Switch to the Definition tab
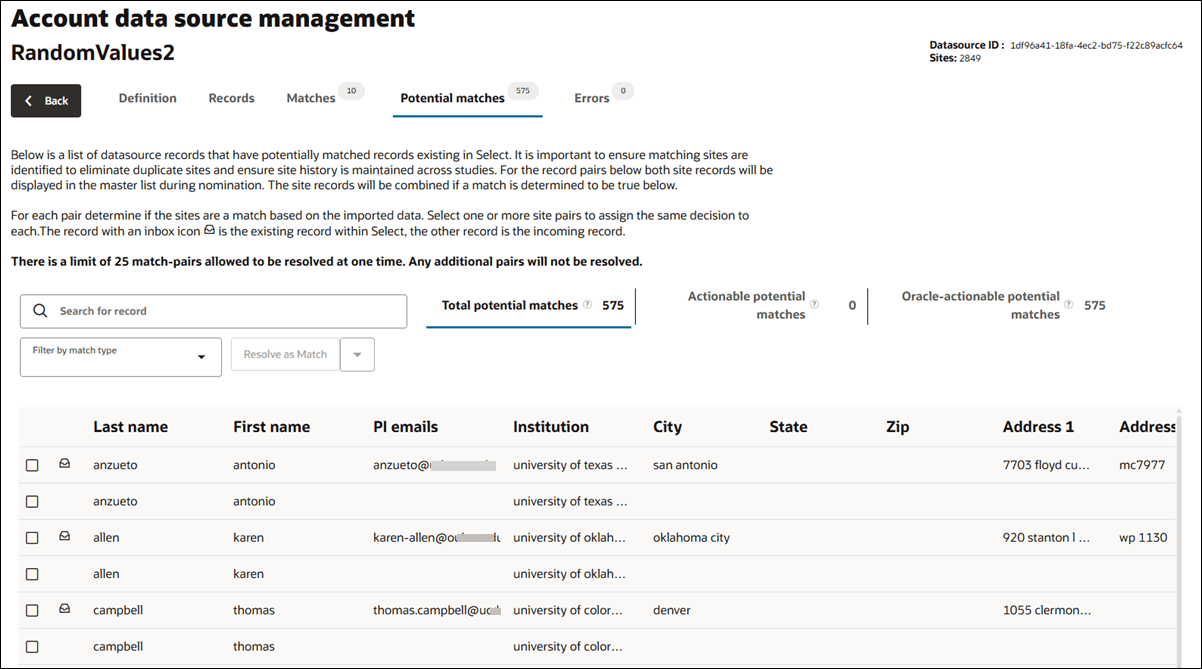 pos(148,98)
